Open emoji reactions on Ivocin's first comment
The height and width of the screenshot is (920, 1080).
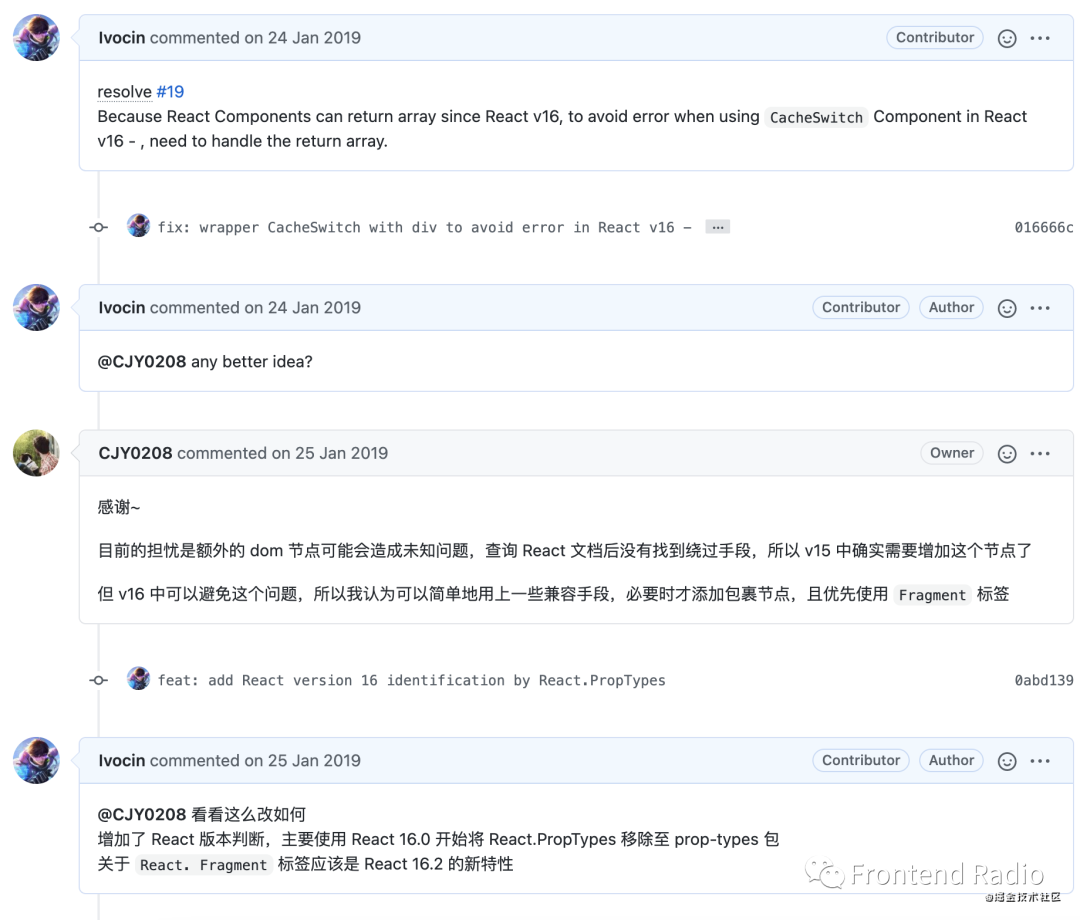click(1006, 37)
